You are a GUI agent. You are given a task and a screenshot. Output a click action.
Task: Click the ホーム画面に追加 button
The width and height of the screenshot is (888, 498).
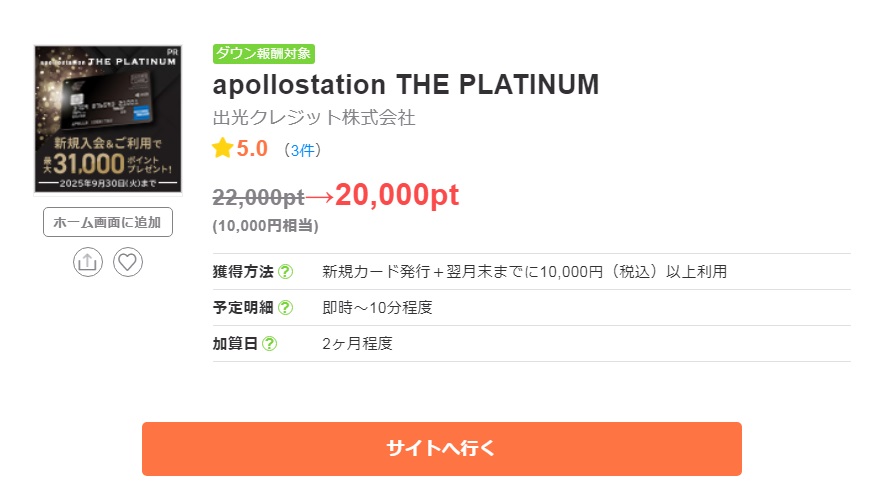click(x=108, y=222)
